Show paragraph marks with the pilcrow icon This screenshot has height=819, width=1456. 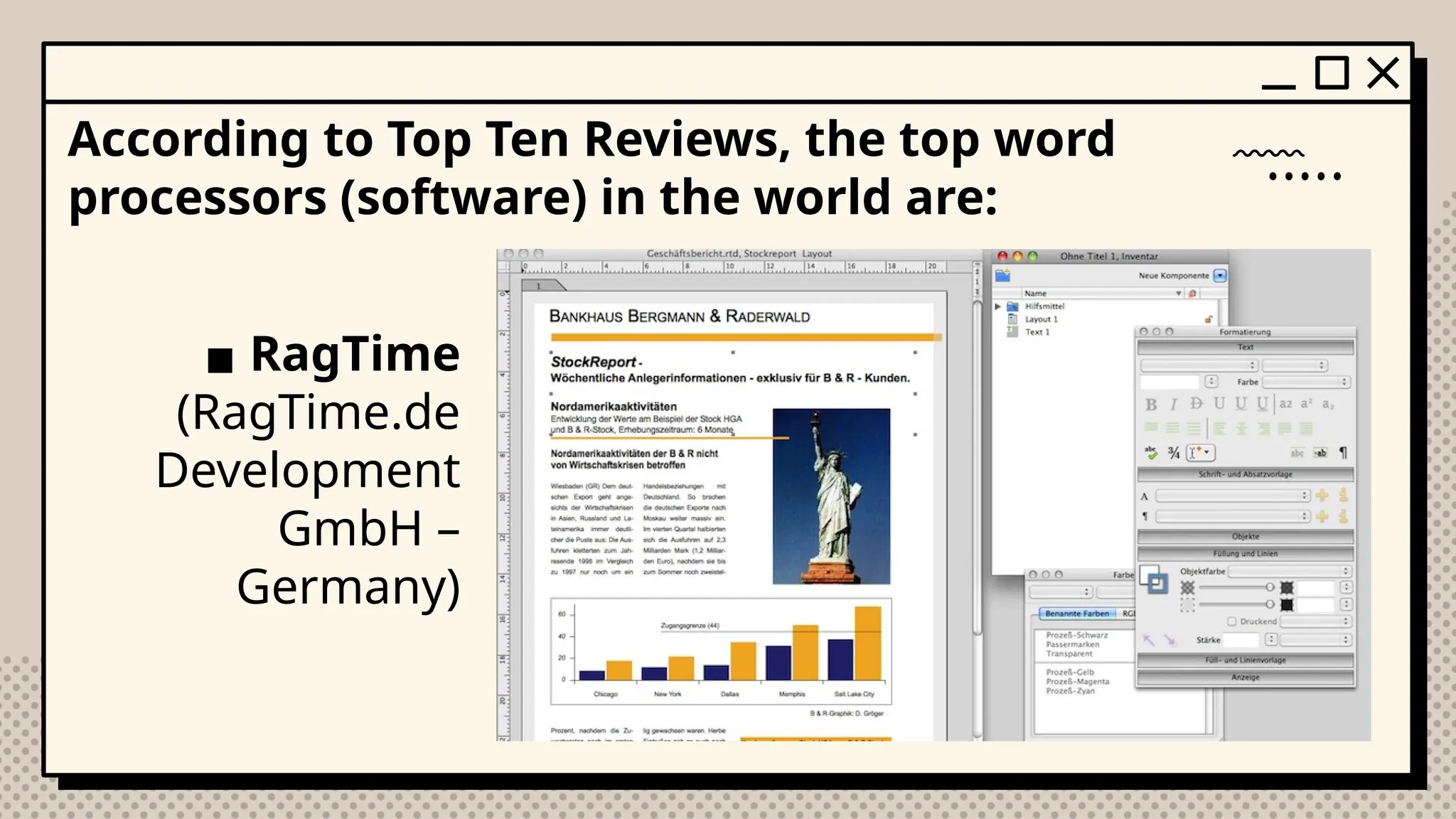click(x=1343, y=452)
